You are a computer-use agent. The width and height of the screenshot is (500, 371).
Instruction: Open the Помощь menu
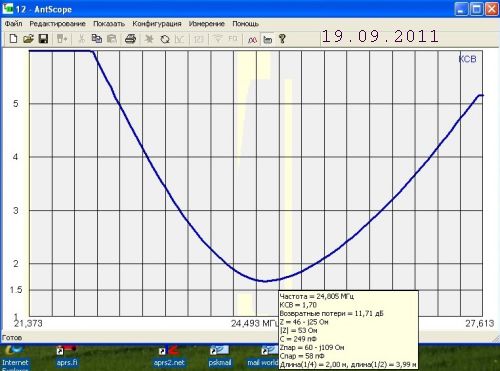point(245,24)
